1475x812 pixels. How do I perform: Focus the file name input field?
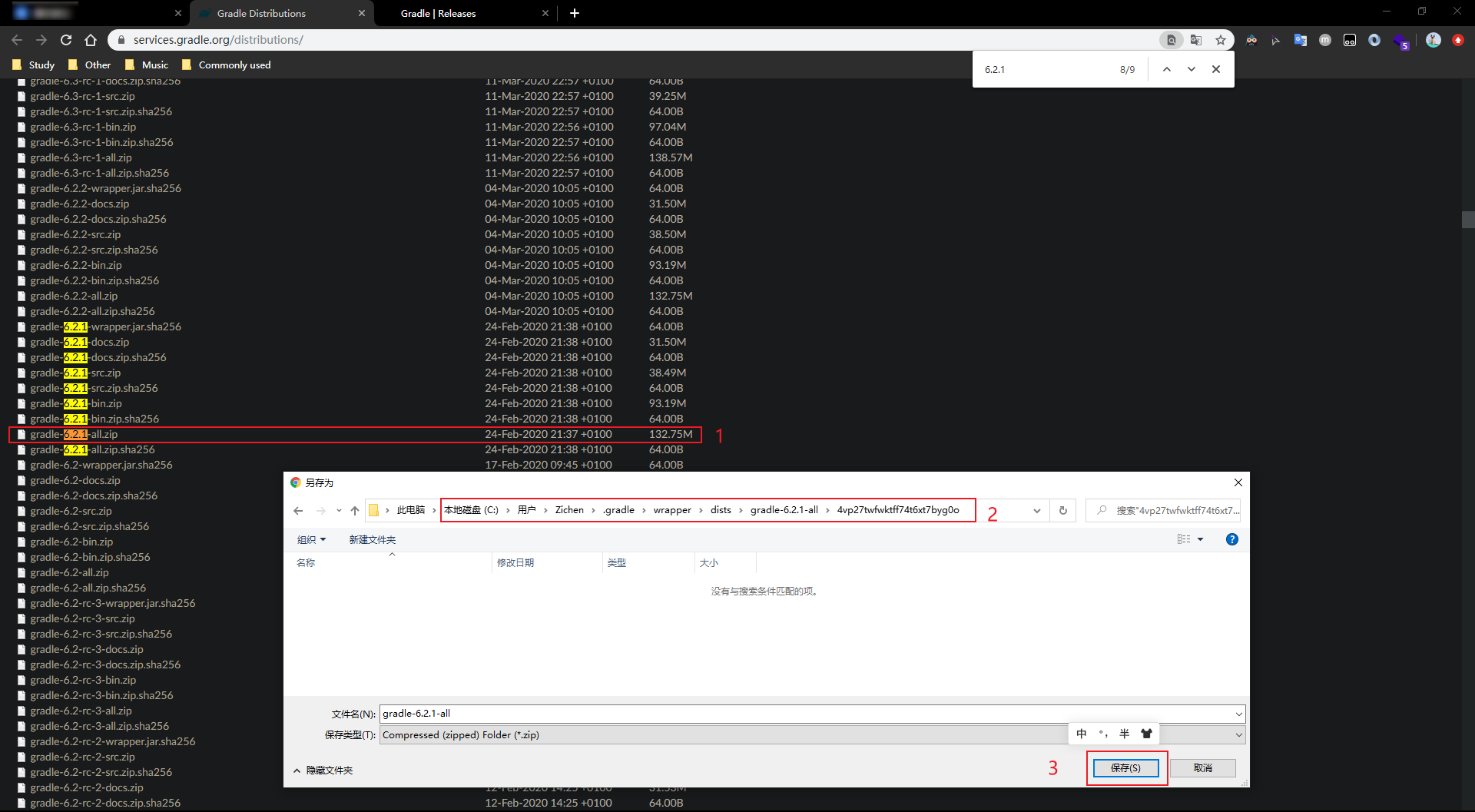(x=806, y=714)
